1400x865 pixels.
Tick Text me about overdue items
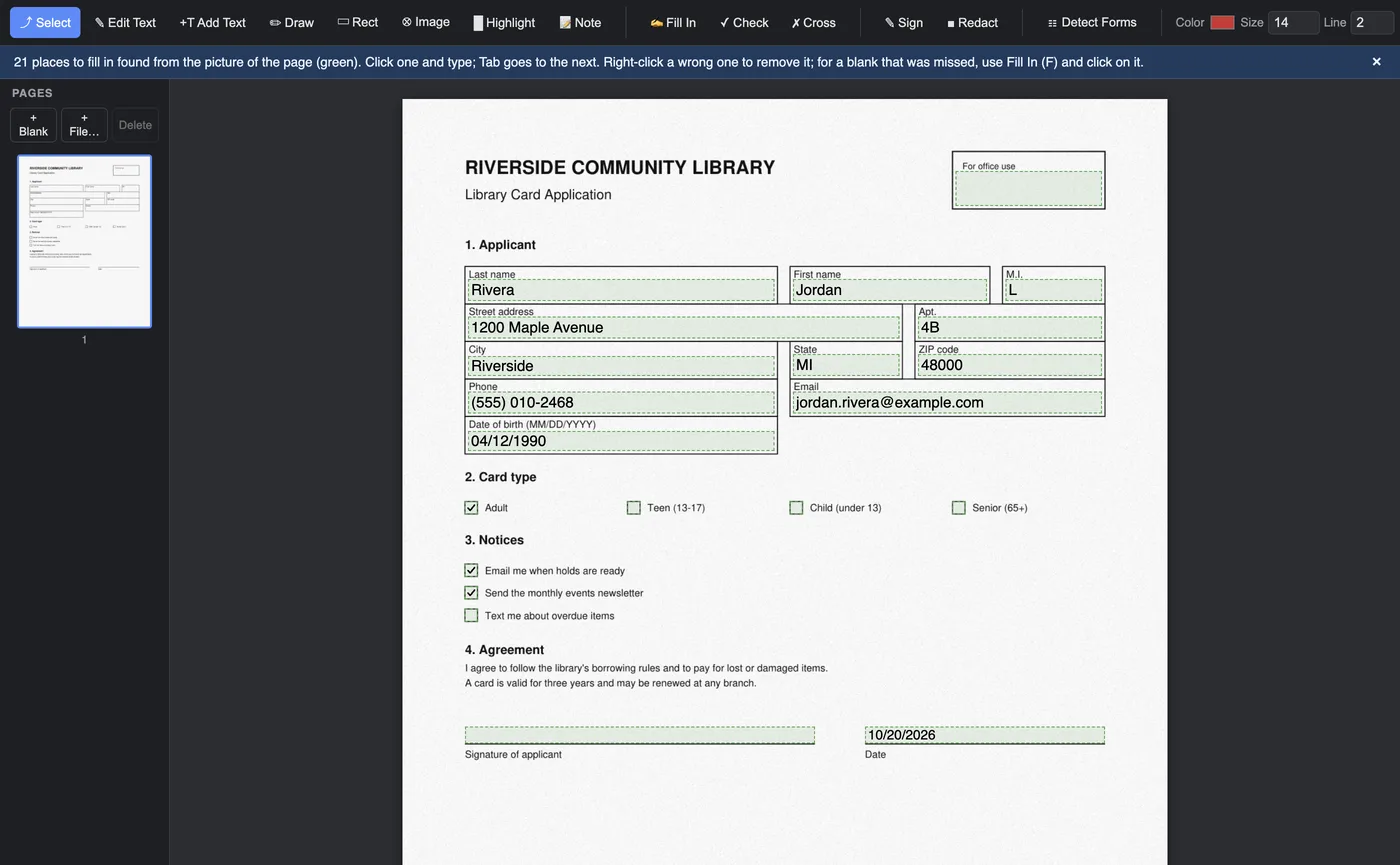pyautogui.click(x=471, y=615)
